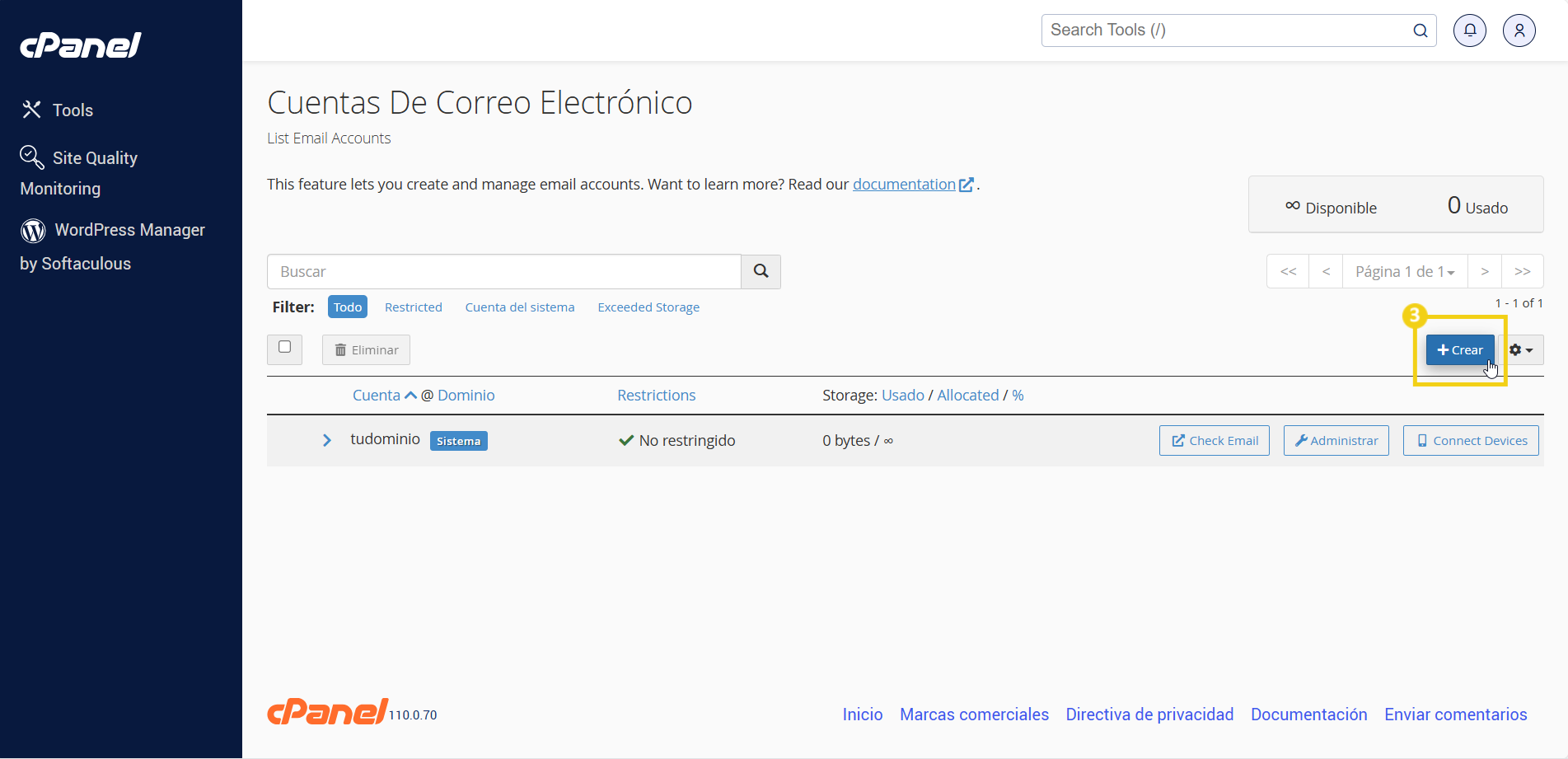Screen dimensions: 1568x759
Task: Expand the tudominio account row
Action: (327, 440)
